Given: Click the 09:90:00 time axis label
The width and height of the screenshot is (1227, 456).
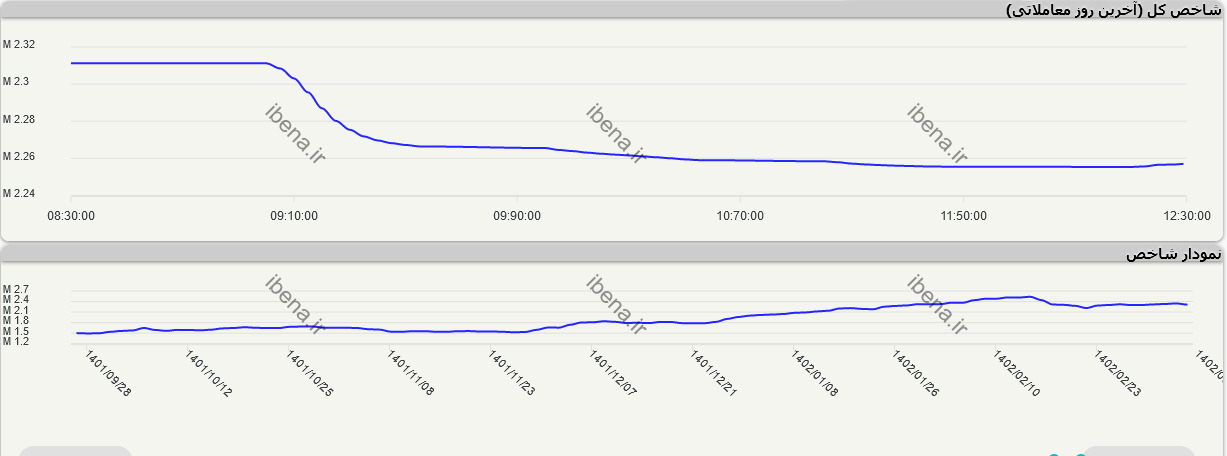Looking at the screenshot, I should click(517, 215).
